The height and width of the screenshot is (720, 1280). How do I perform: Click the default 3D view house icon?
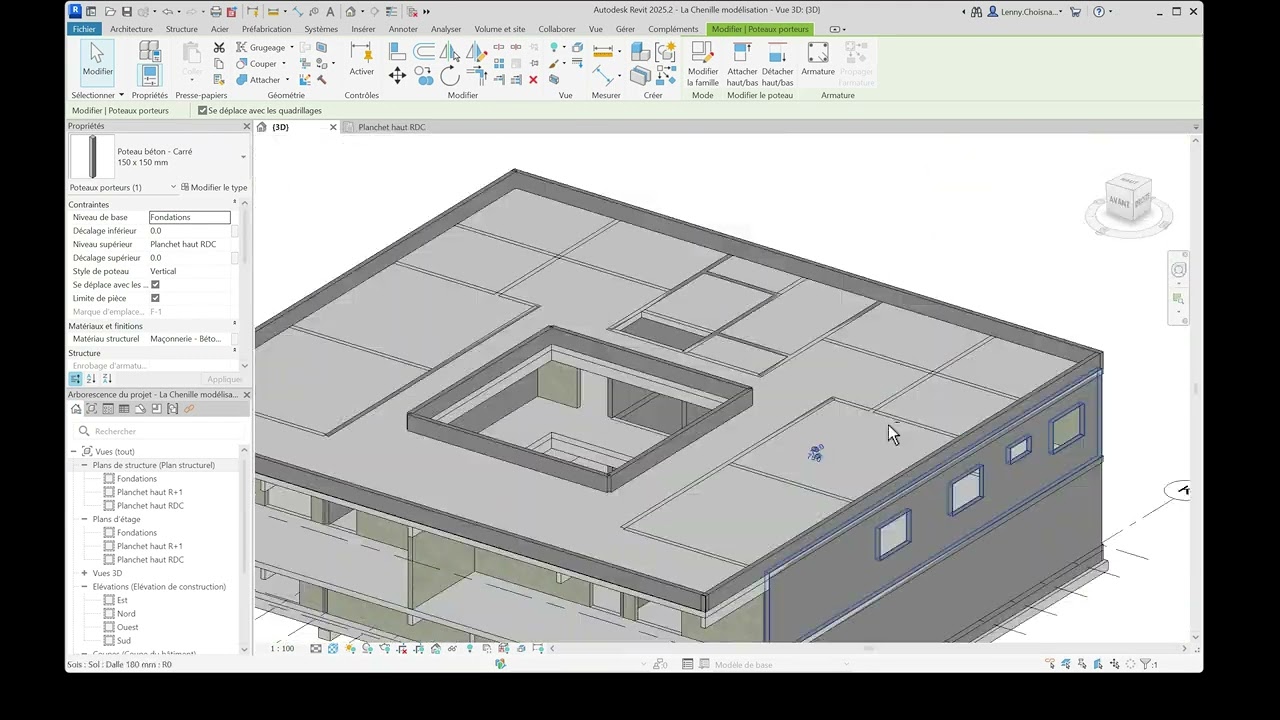(x=350, y=12)
